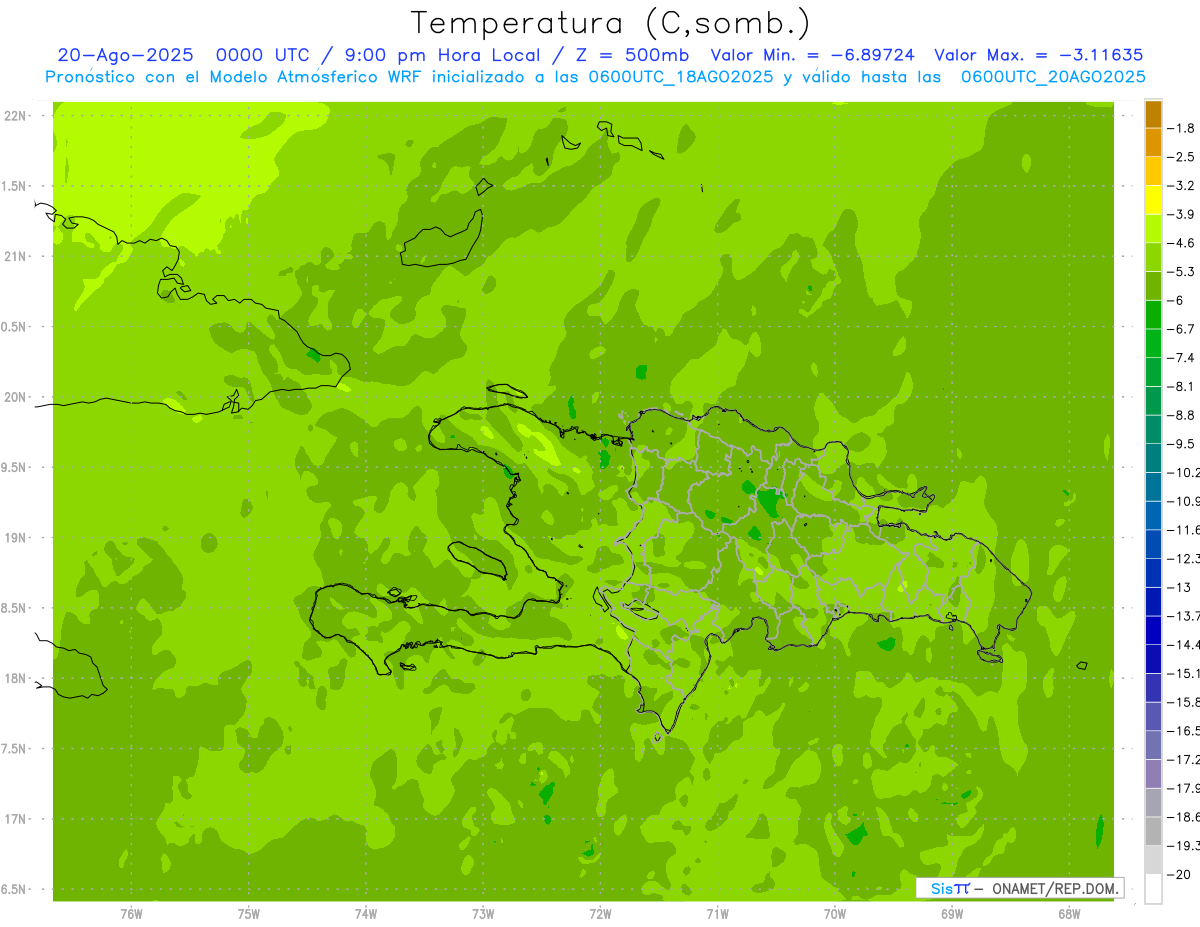The width and height of the screenshot is (1200, 927).
Task: Click the '18N' latitude axis label
Action: coord(15,678)
